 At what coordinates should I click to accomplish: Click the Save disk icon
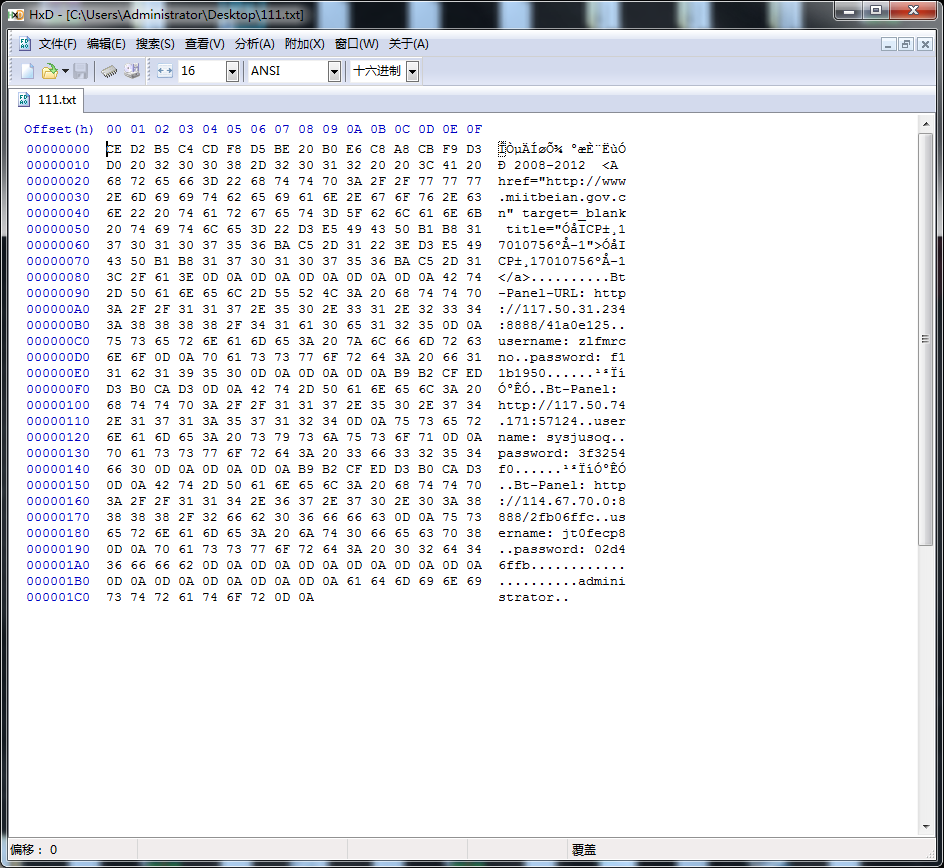[80, 71]
